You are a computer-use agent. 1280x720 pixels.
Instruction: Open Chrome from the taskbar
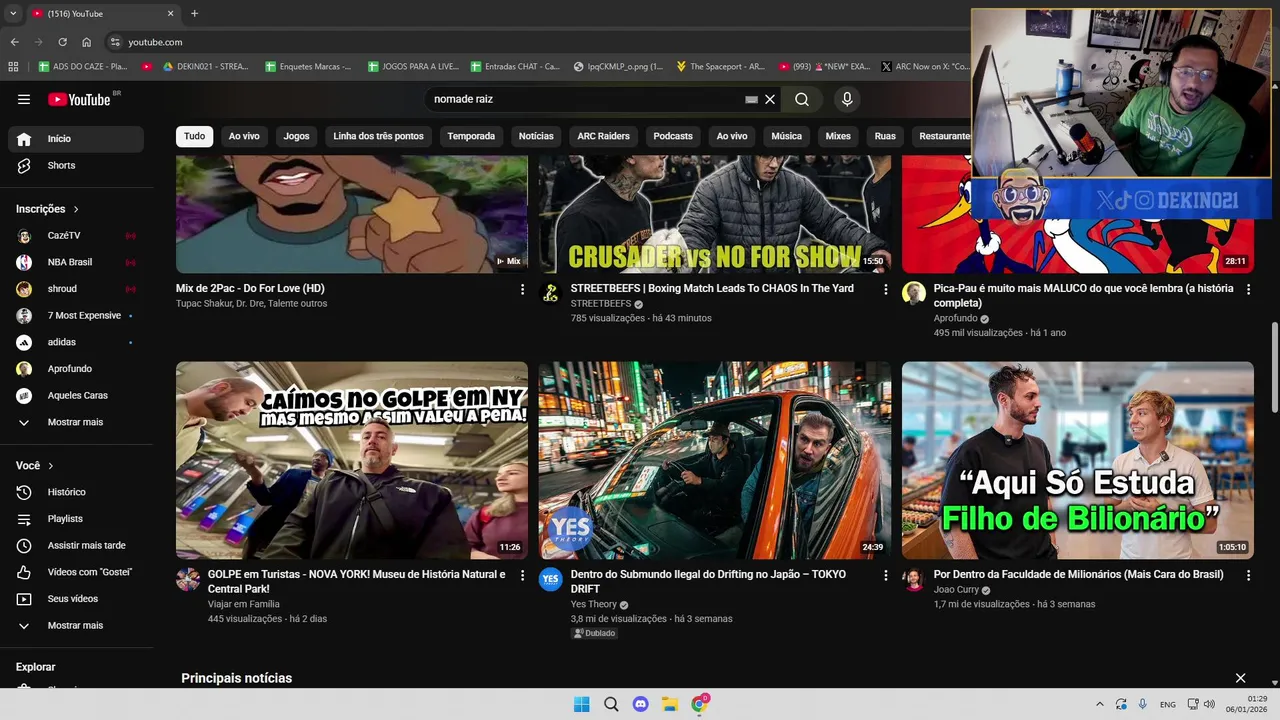tap(700, 704)
